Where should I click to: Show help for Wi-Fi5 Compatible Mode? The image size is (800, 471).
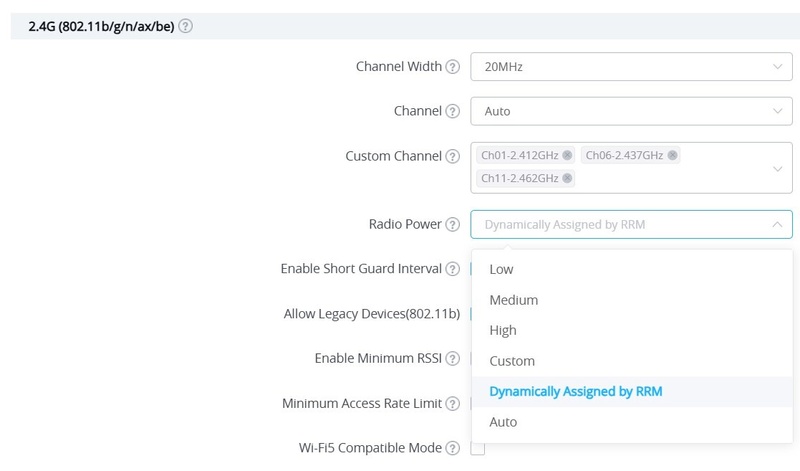(x=453, y=448)
